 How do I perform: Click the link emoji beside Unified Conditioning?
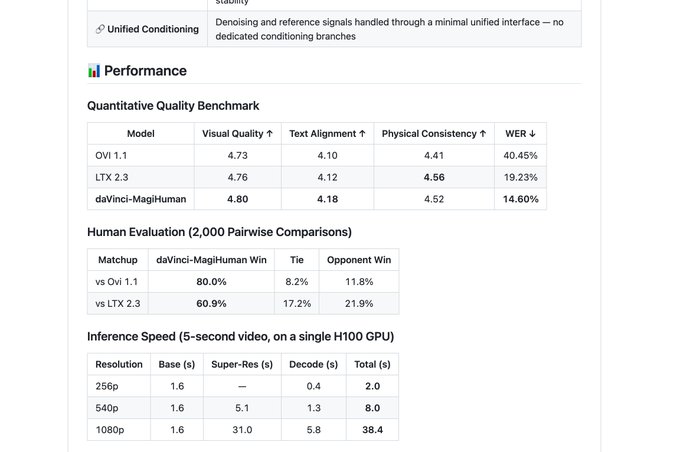click(100, 30)
